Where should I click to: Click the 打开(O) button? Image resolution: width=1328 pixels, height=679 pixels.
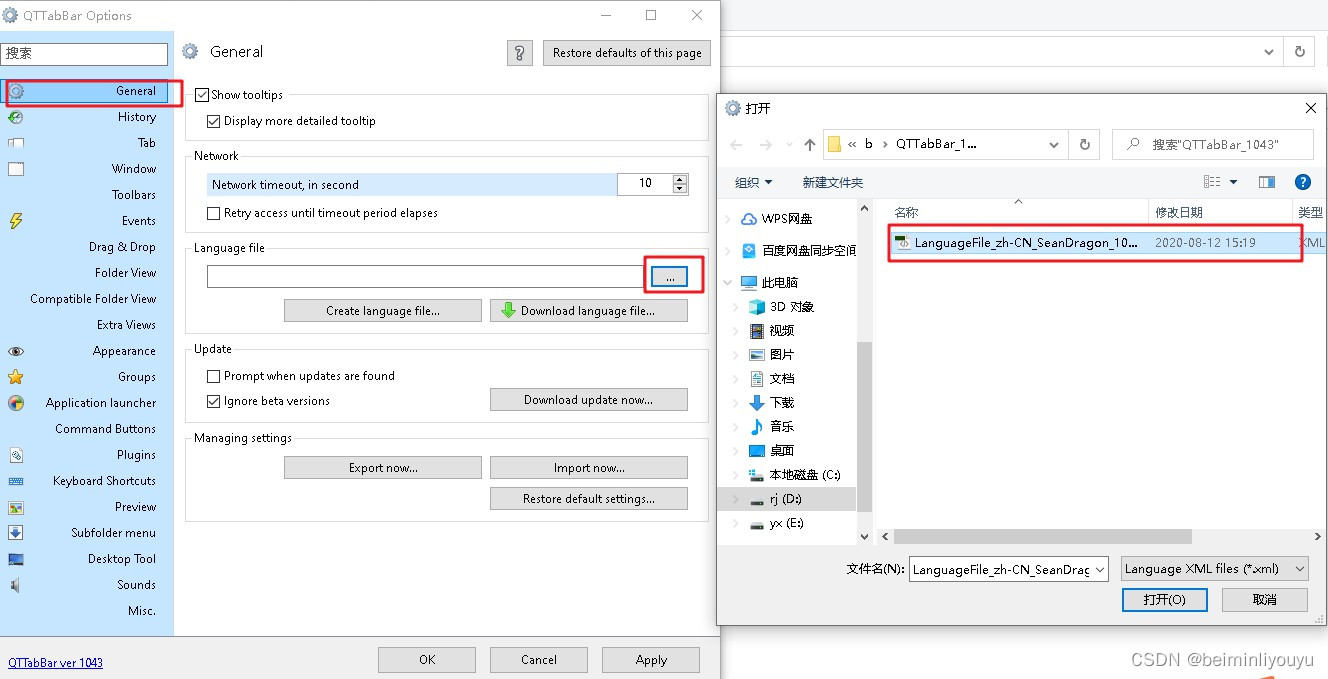[1165, 599]
